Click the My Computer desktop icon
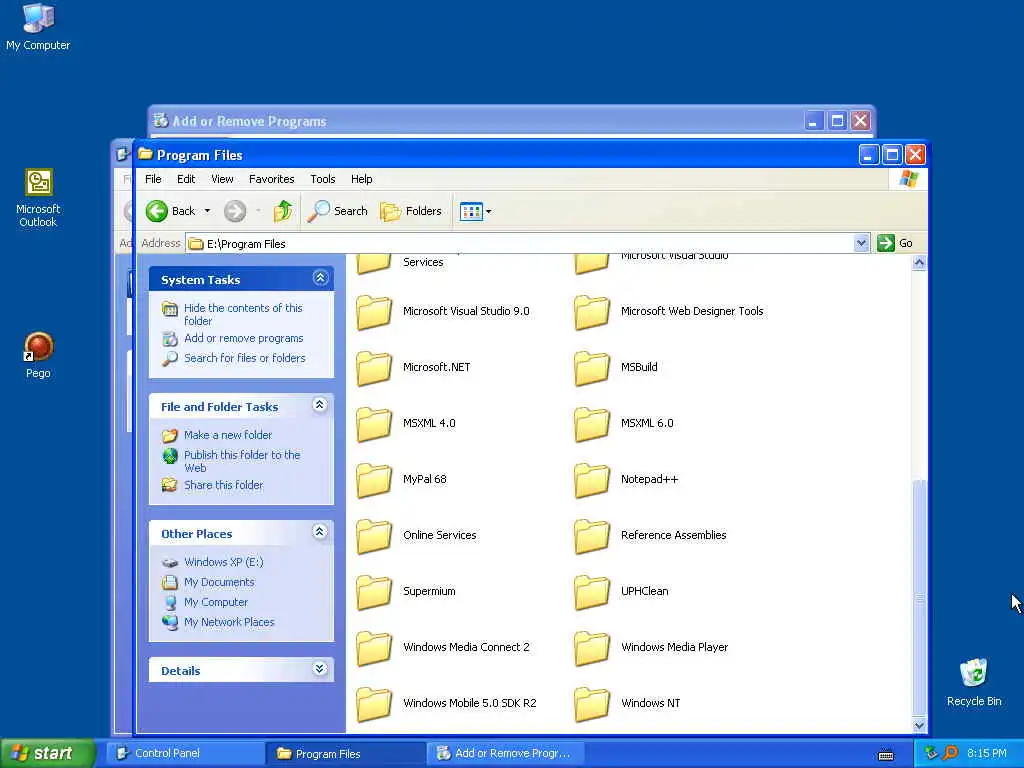 (38, 26)
